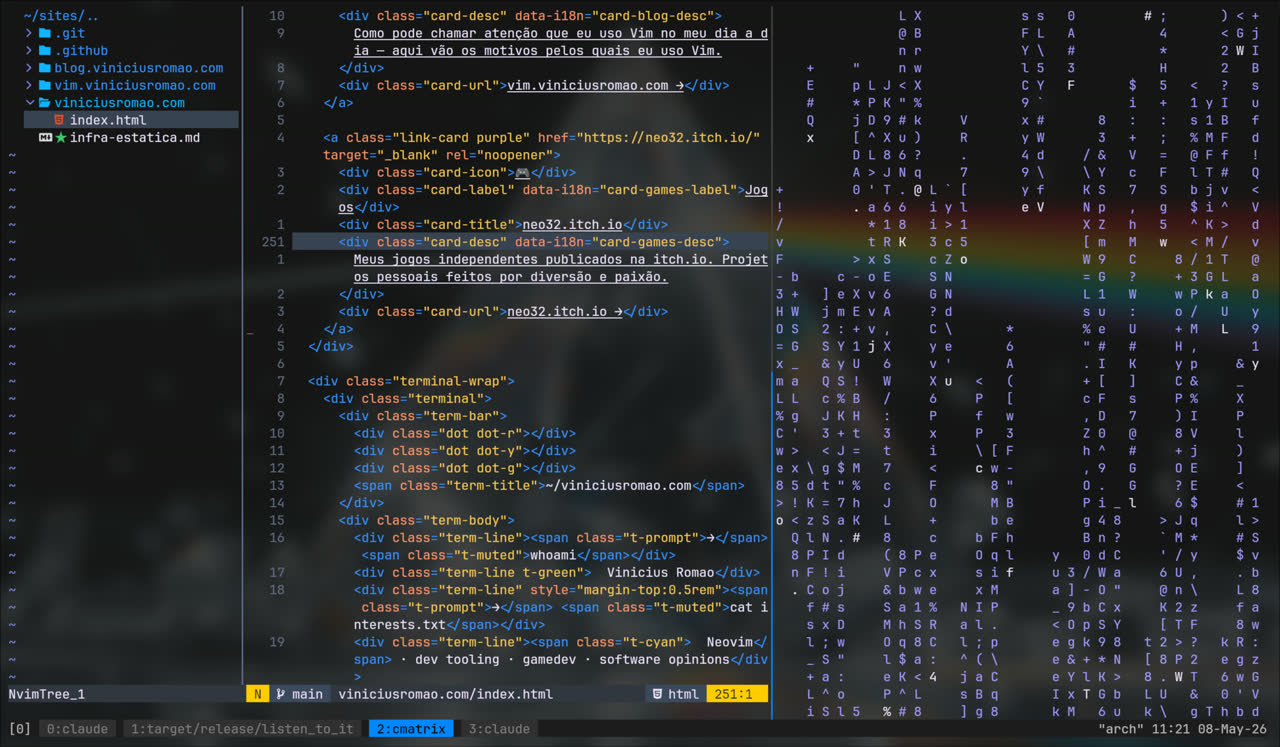The image size is (1280, 747).
Task: Click the html filetype label in the statusline
Action: (684, 694)
